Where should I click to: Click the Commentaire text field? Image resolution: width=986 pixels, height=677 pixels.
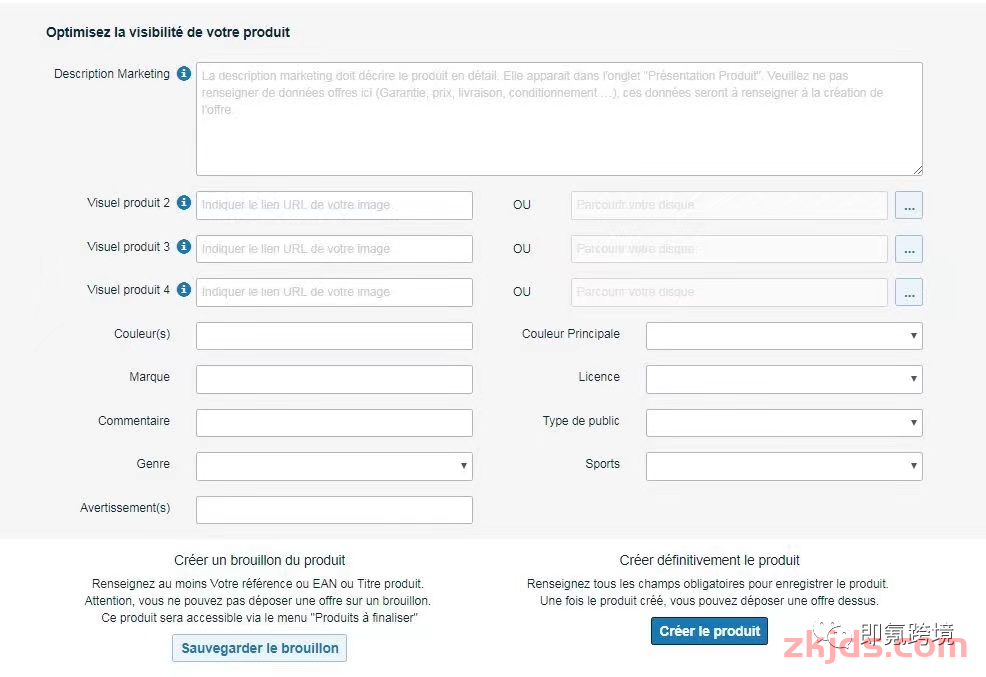pyautogui.click(x=334, y=422)
